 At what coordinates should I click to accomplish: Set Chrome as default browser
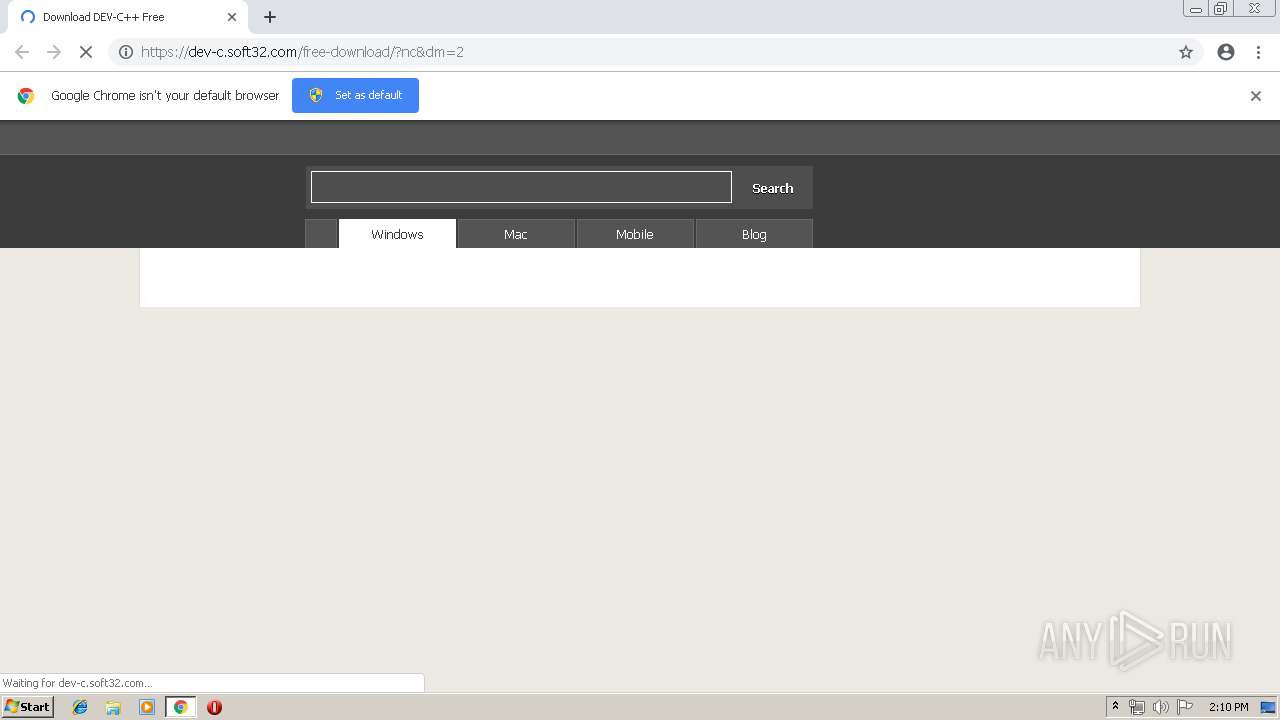click(355, 95)
